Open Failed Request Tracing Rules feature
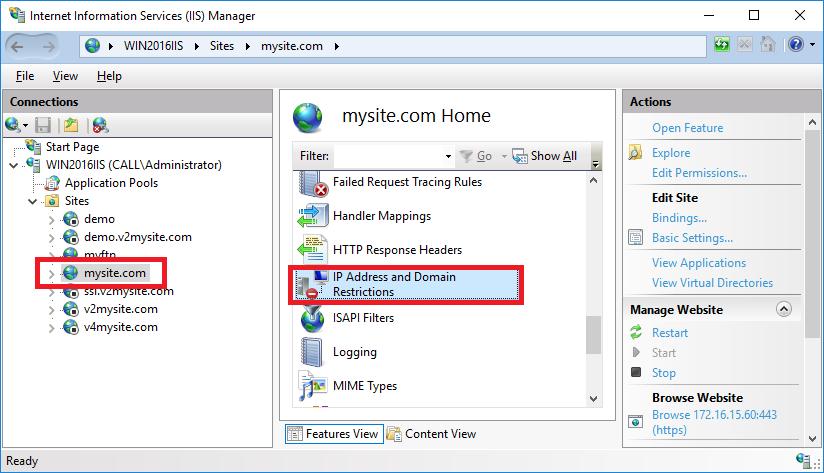The height and width of the screenshot is (473, 824). click(407, 182)
